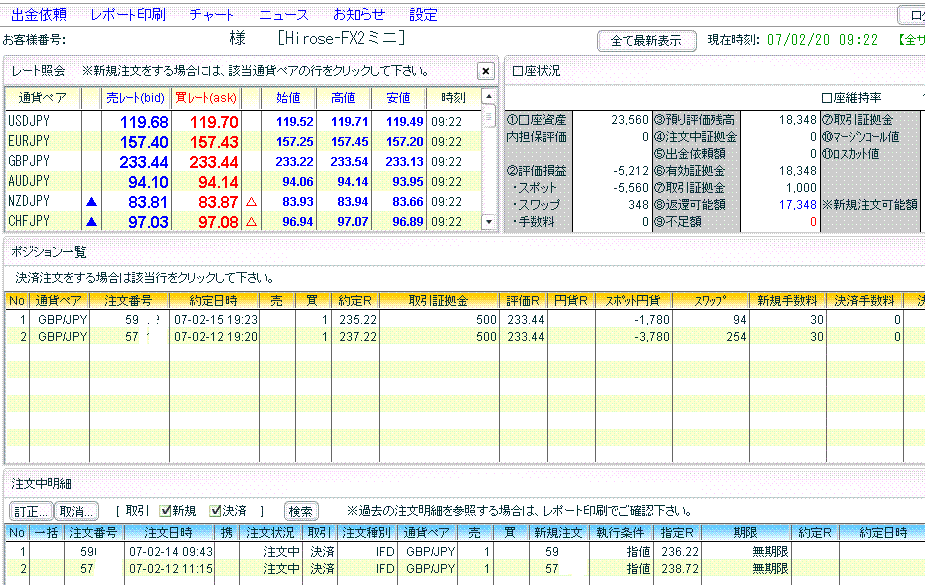This screenshot has height=585, width=925.
Task: Click the blue up-arrow beside NZDJPY
Action: coord(92,202)
